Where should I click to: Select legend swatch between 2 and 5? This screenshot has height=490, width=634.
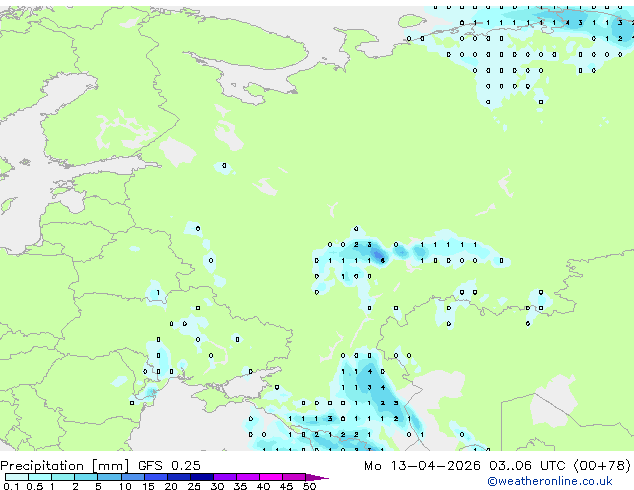86,477
